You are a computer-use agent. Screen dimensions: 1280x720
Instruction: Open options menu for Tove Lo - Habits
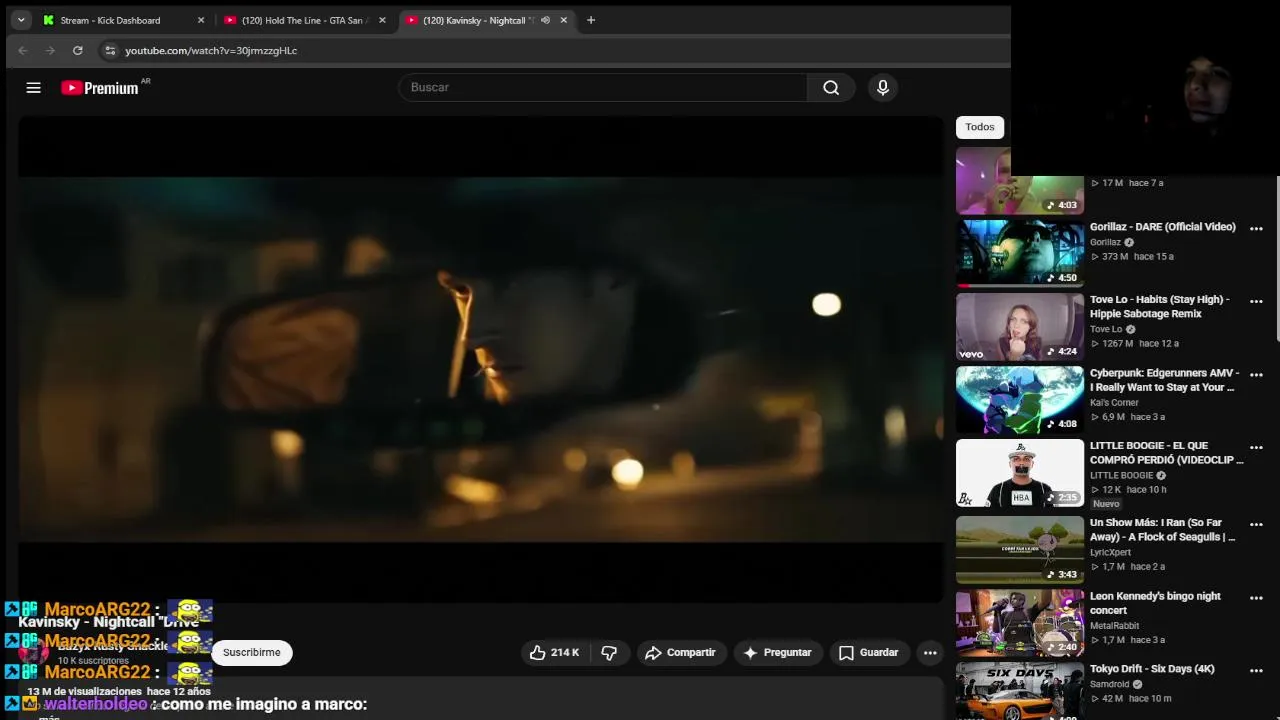coord(1256,302)
